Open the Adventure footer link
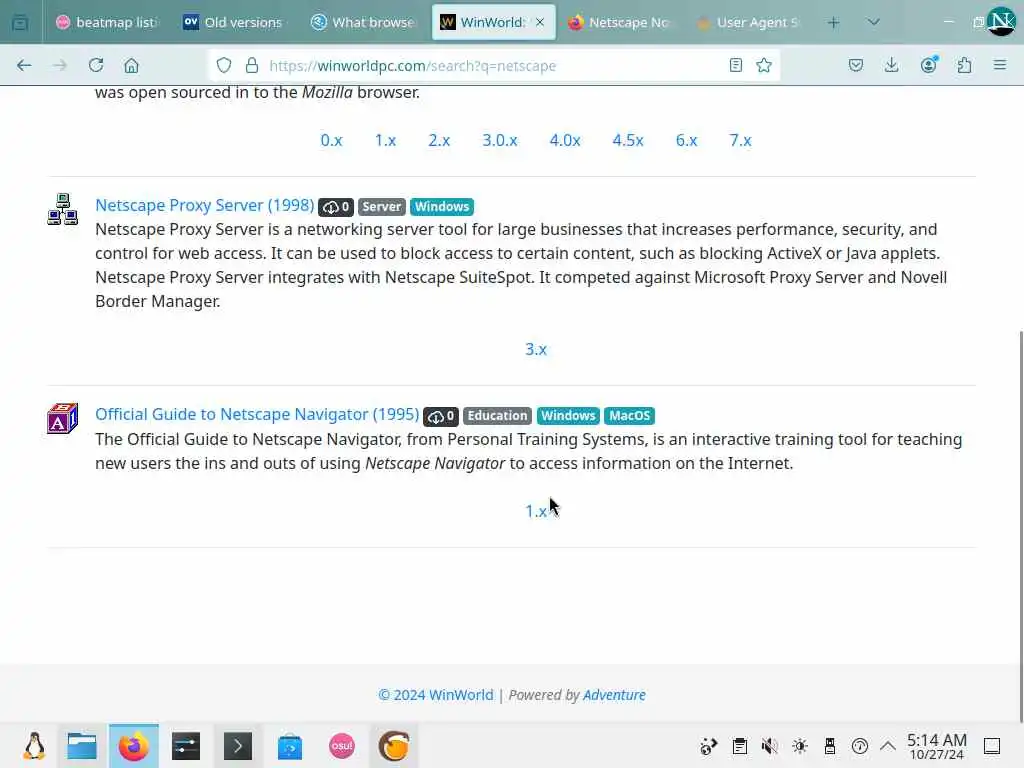 click(x=614, y=695)
